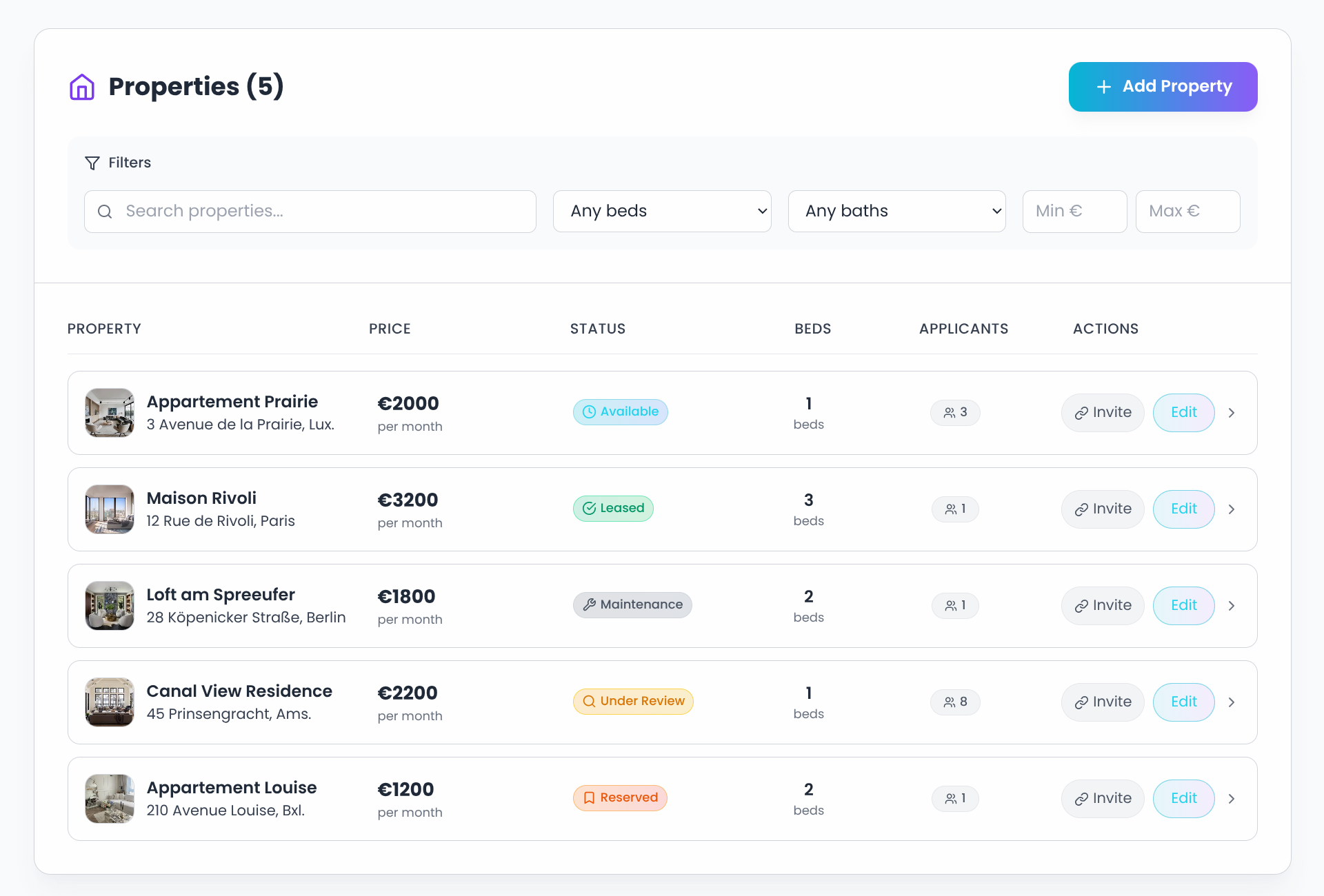Click the applicants icon showing 3 for Appartement Prairie
1324x896 pixels.
949,412
